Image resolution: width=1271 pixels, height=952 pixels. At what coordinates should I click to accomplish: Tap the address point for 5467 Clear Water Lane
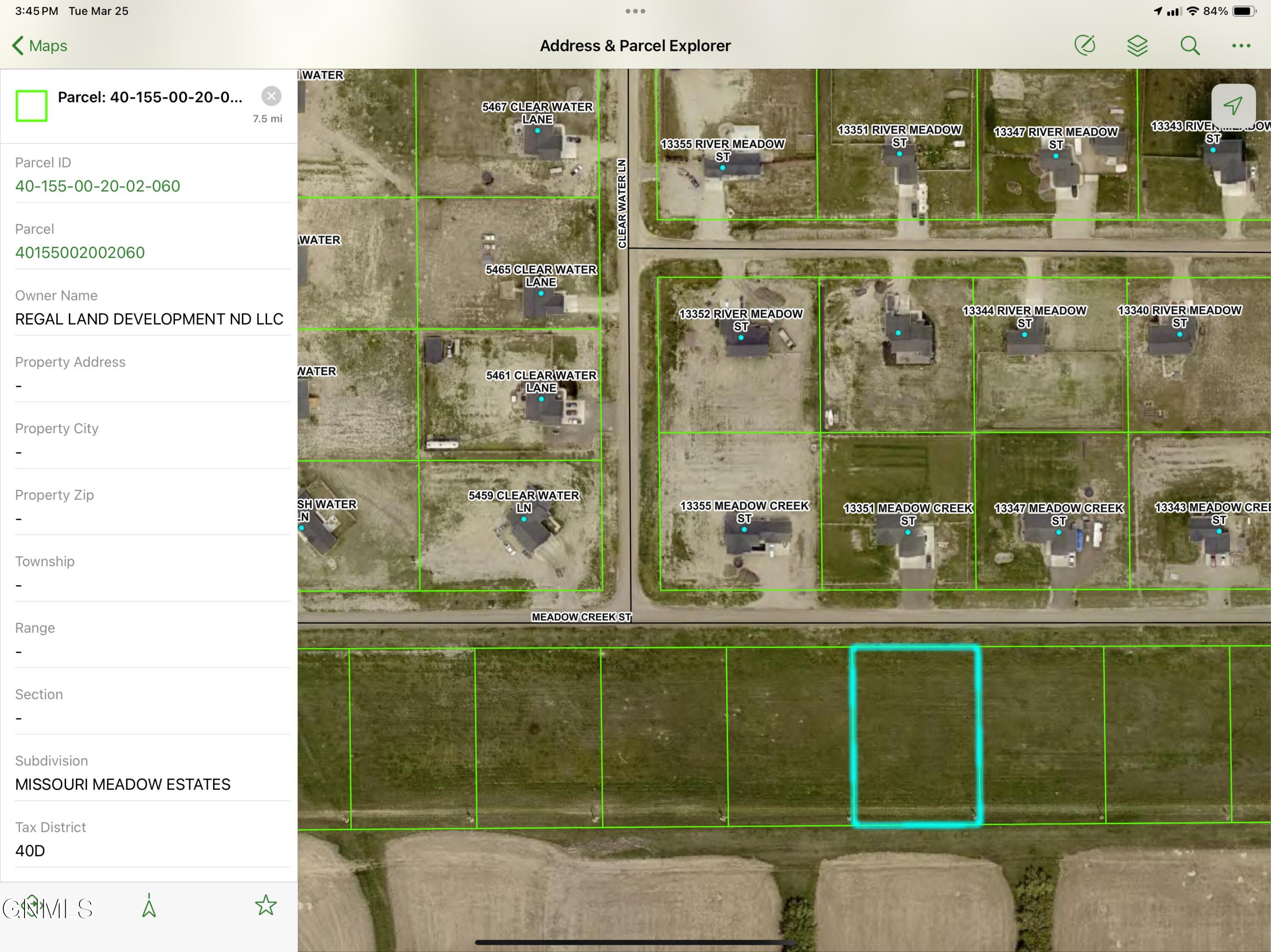[538, 131]
